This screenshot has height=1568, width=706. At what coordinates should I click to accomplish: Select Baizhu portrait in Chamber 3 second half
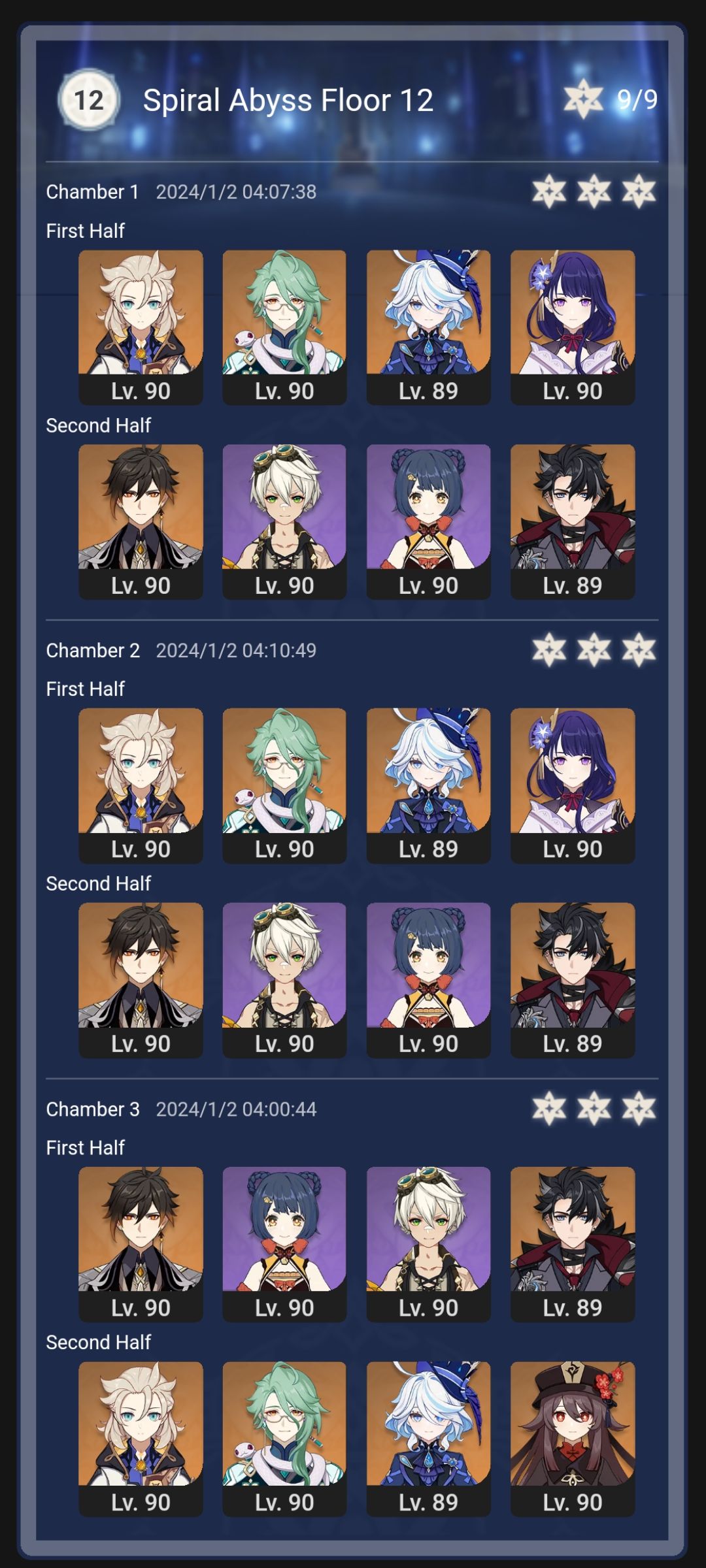pyautogui.click(x=284, y=1439)
